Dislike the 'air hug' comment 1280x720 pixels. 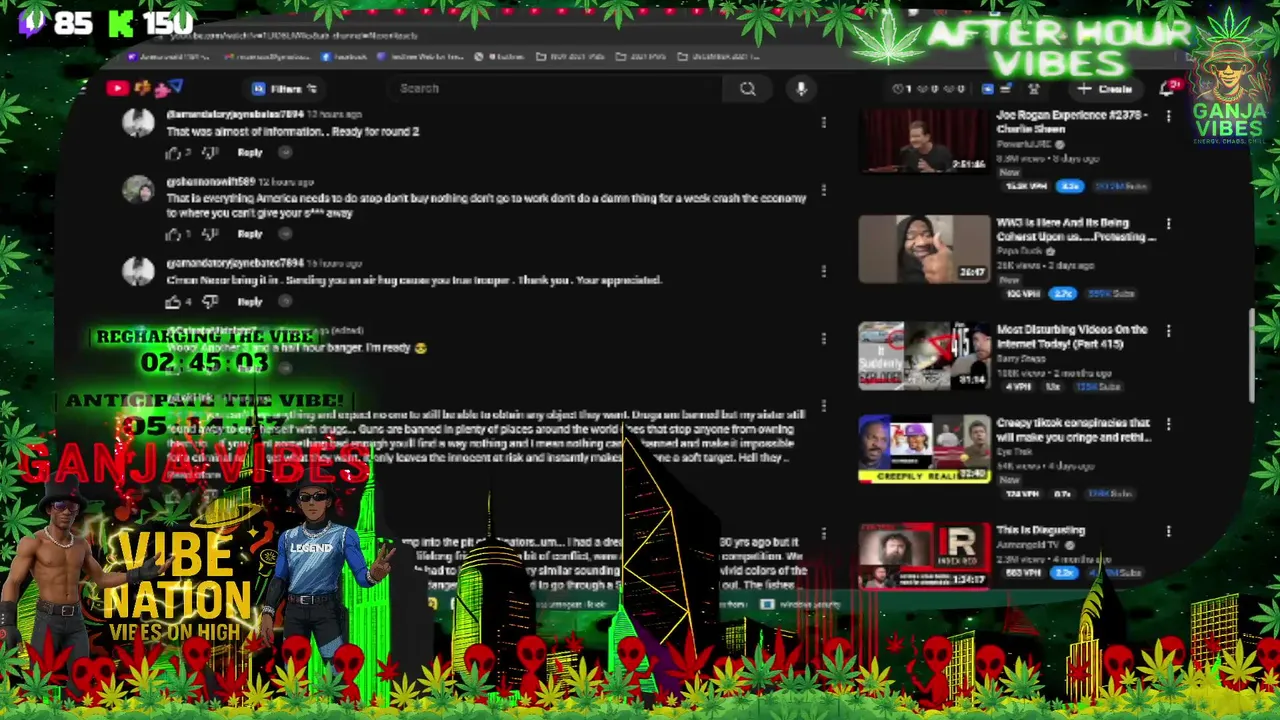point(209,302)
